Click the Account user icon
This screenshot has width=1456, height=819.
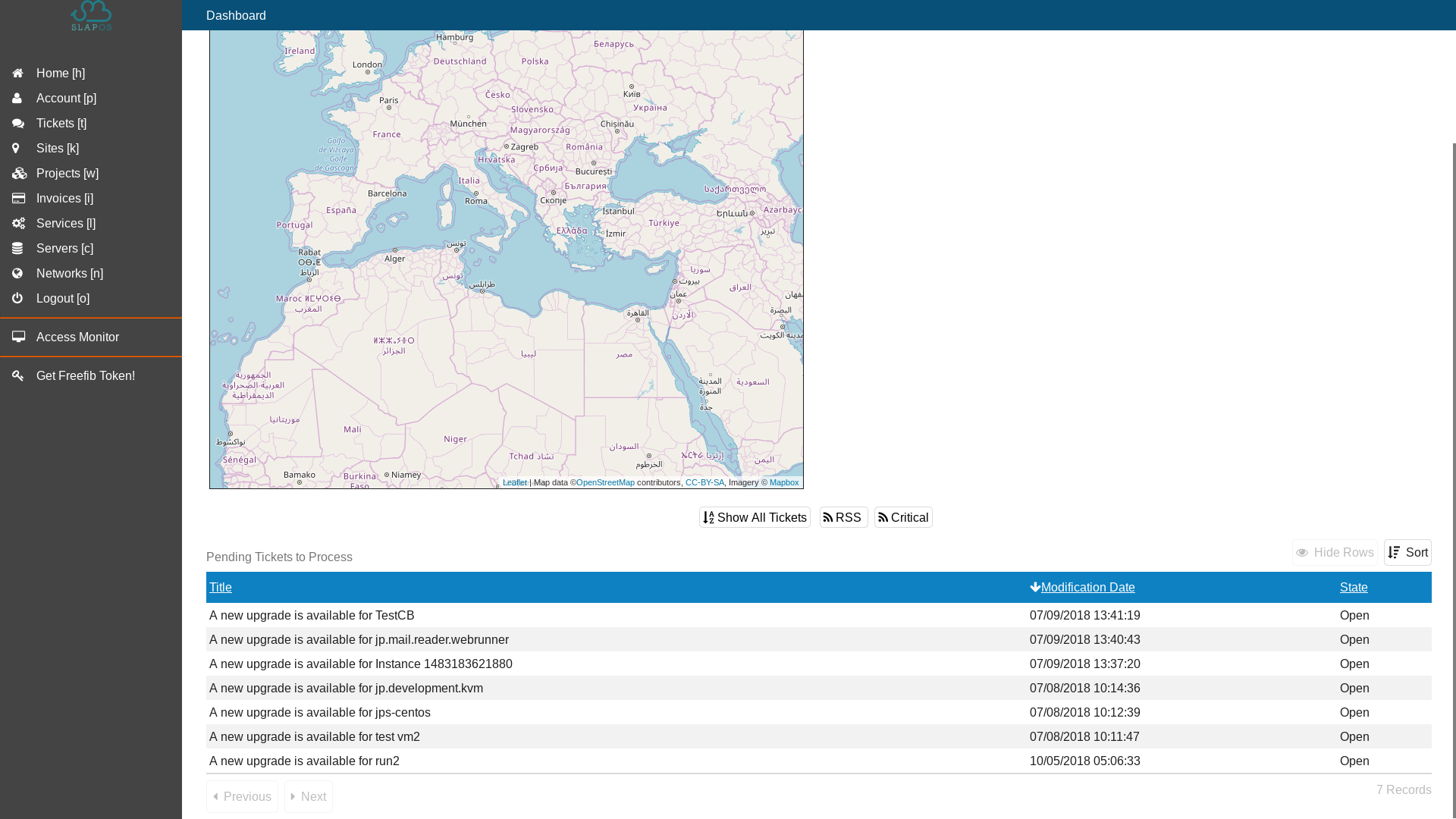17,99
